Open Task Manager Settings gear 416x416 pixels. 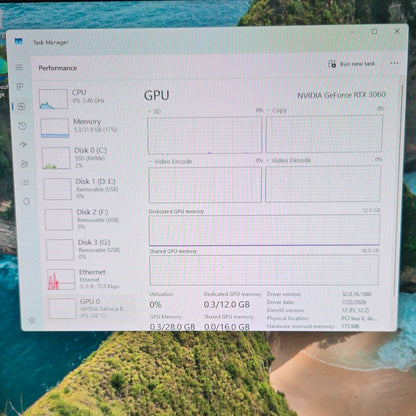pyautogui.click(x=32, y=320)
